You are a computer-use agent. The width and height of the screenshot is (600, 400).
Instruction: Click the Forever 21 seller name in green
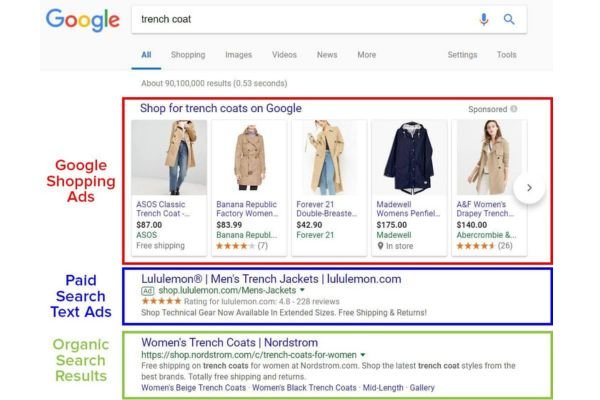315,235
